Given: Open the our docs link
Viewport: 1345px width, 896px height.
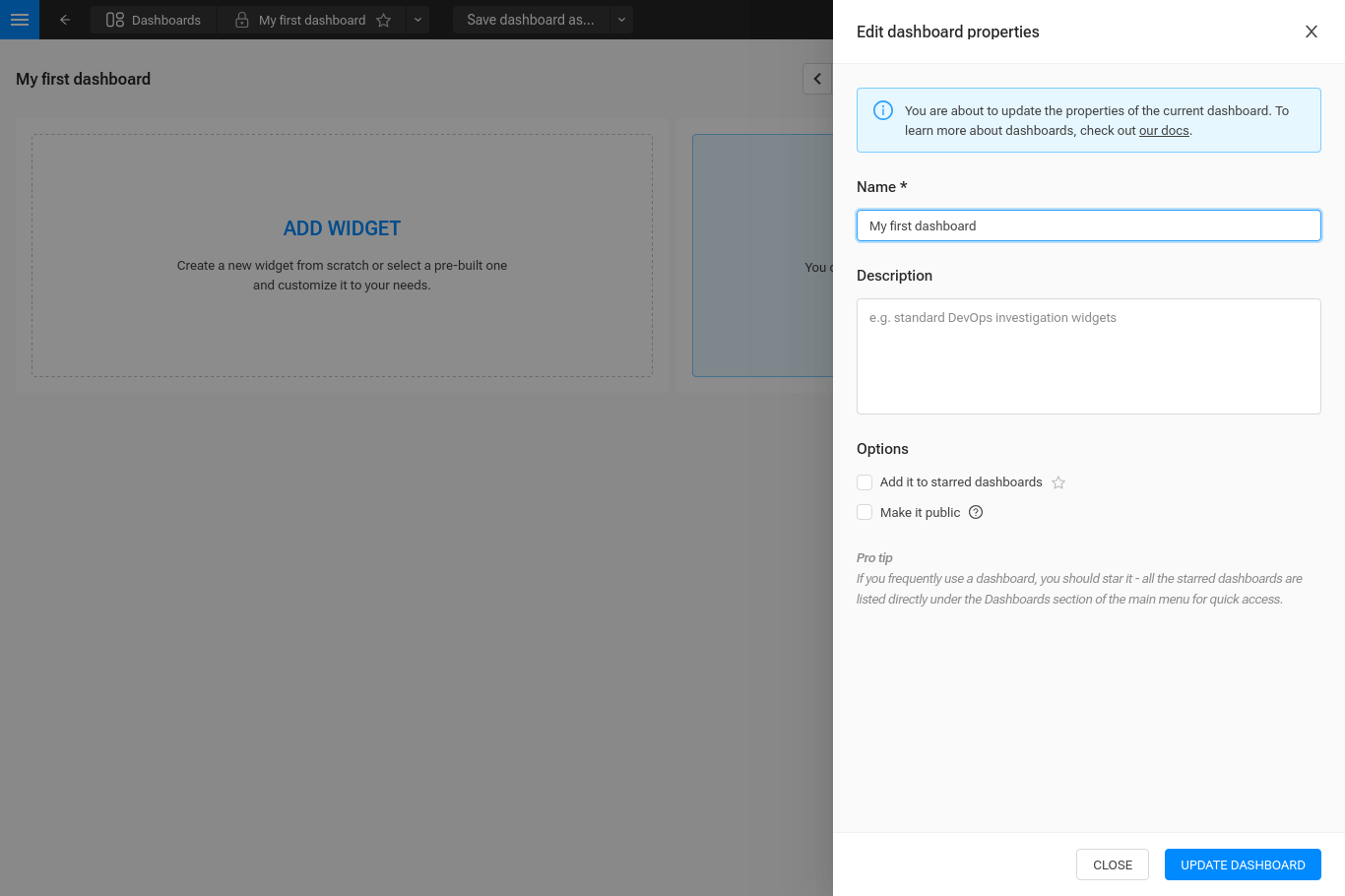Looking at the screenshot, I should click(x=1163, y=130).
